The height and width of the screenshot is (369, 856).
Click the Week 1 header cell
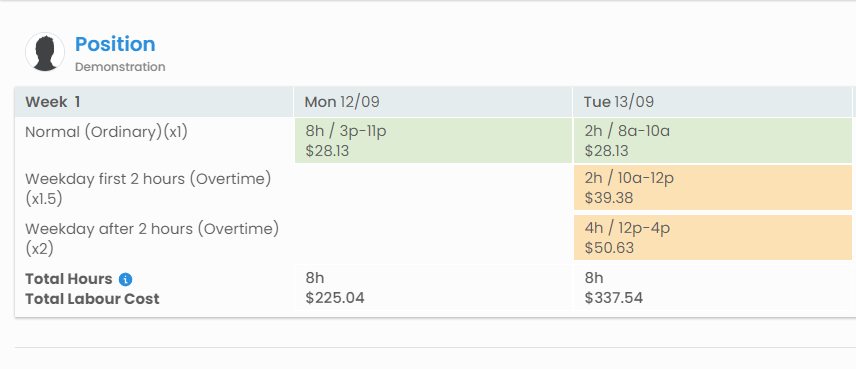(154, 102)
